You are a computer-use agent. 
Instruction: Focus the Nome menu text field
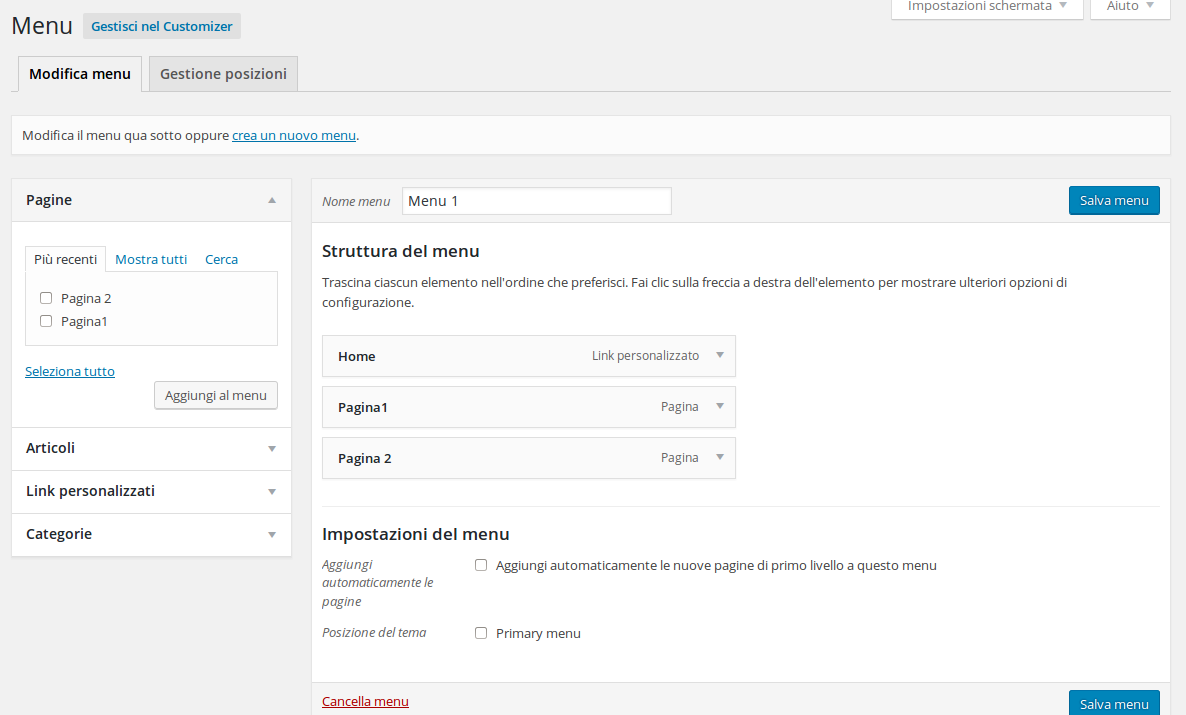(536, 201)
